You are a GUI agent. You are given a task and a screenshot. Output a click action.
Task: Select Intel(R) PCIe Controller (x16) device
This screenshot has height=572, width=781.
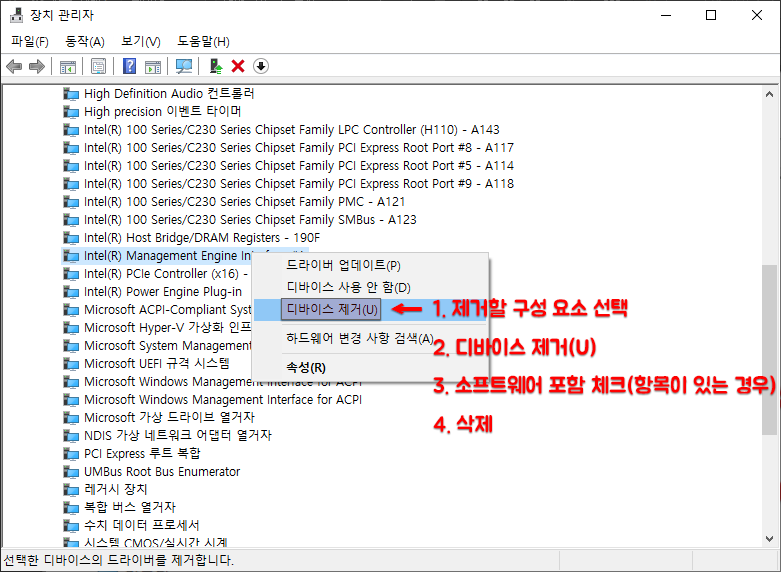(166, 274)
